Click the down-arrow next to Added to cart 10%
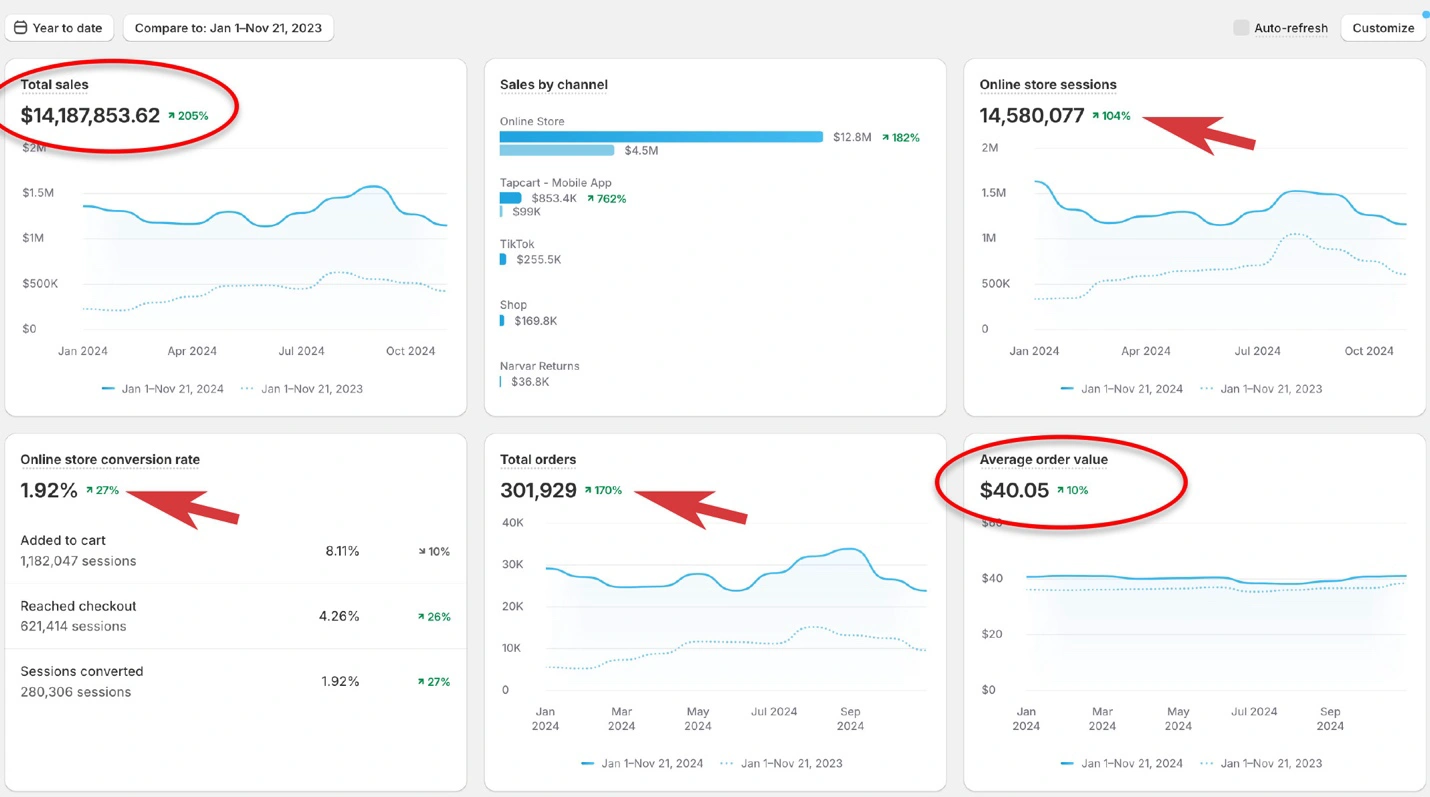1430x797 pixels. pyautogui.click(x=422, y=552)
